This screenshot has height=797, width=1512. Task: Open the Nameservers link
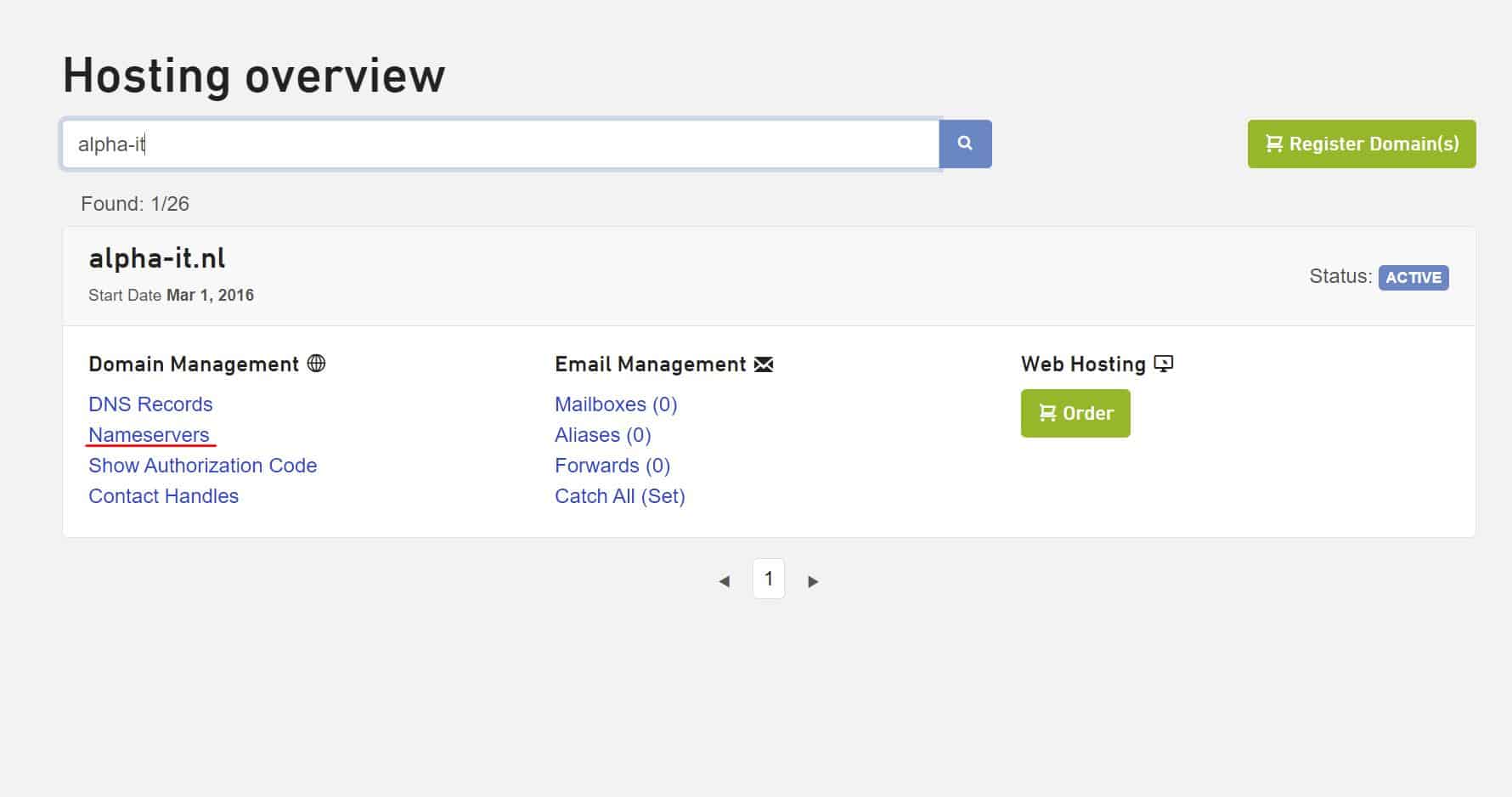(149, 435)
